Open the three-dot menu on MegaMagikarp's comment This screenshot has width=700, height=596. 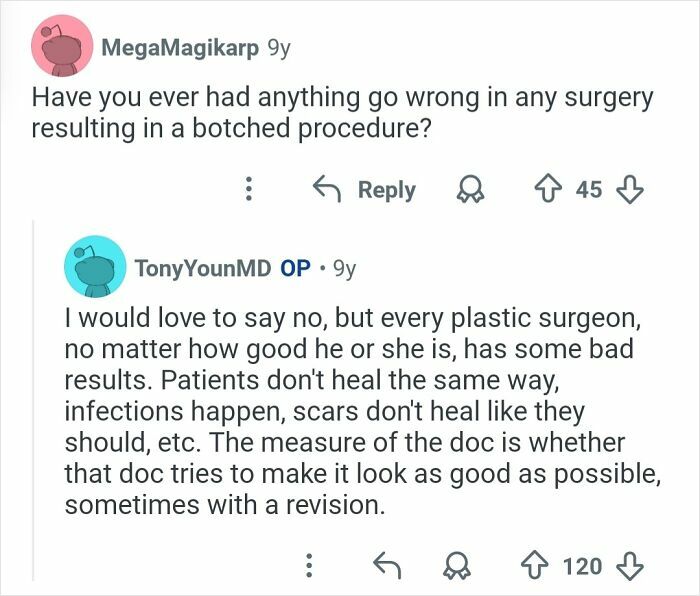pyautogui.click(x=250, y=190)
